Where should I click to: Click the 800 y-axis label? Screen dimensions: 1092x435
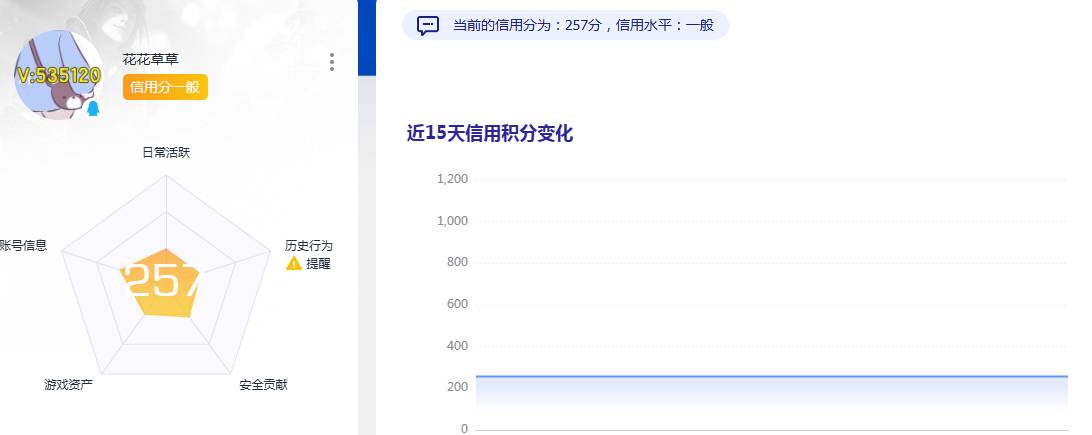coord(458,262)
